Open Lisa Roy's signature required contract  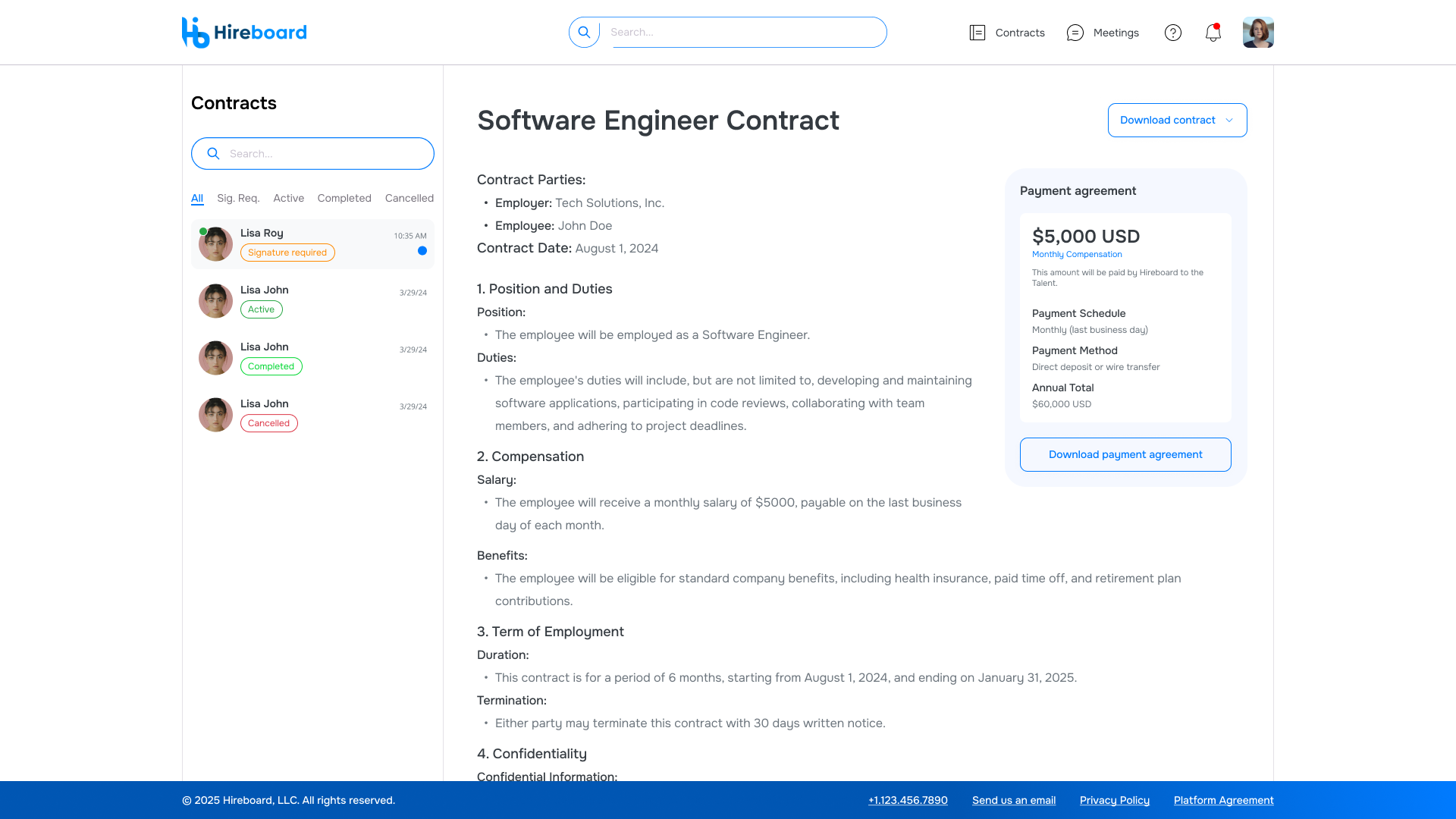(312, 244)
